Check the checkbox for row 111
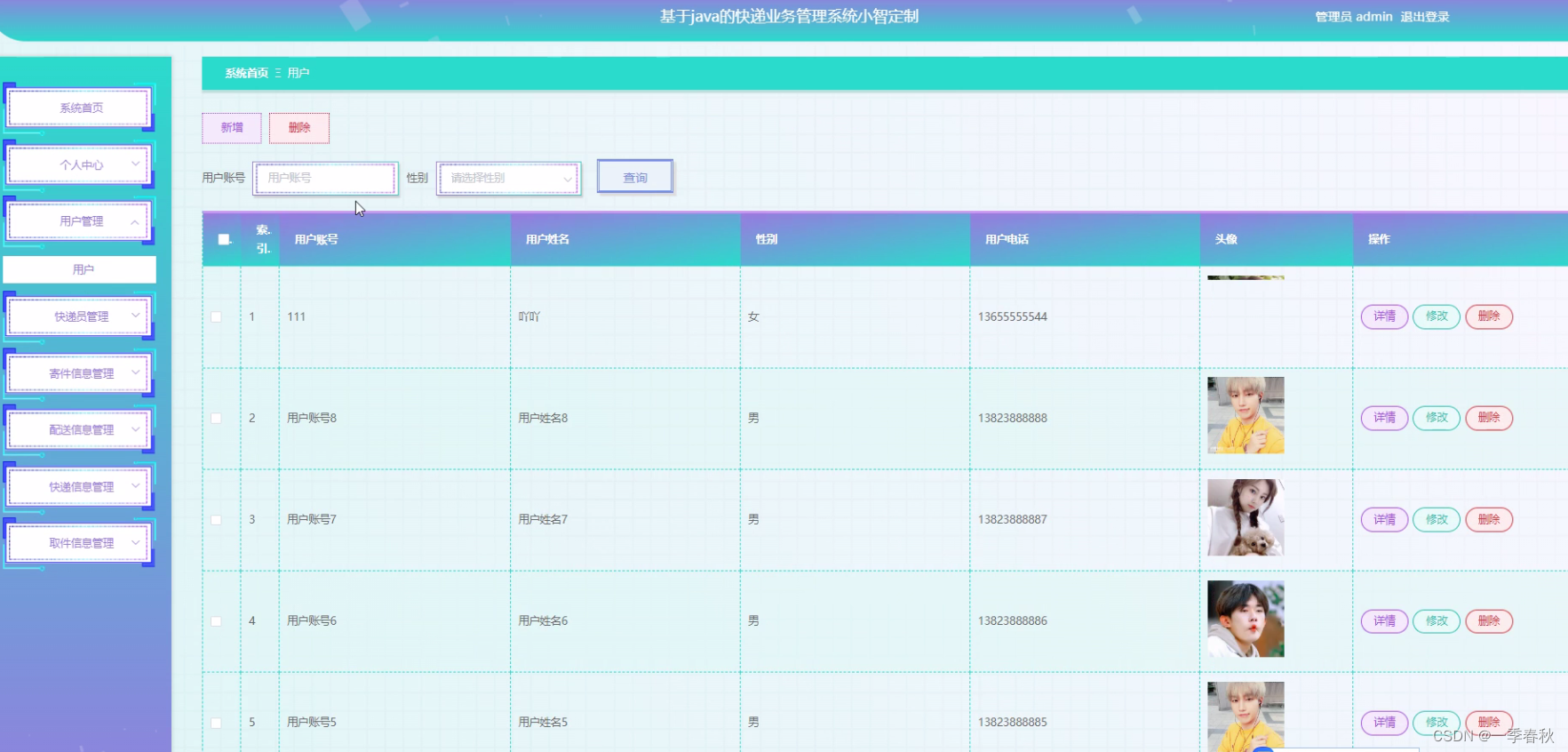 click(216, 316)
